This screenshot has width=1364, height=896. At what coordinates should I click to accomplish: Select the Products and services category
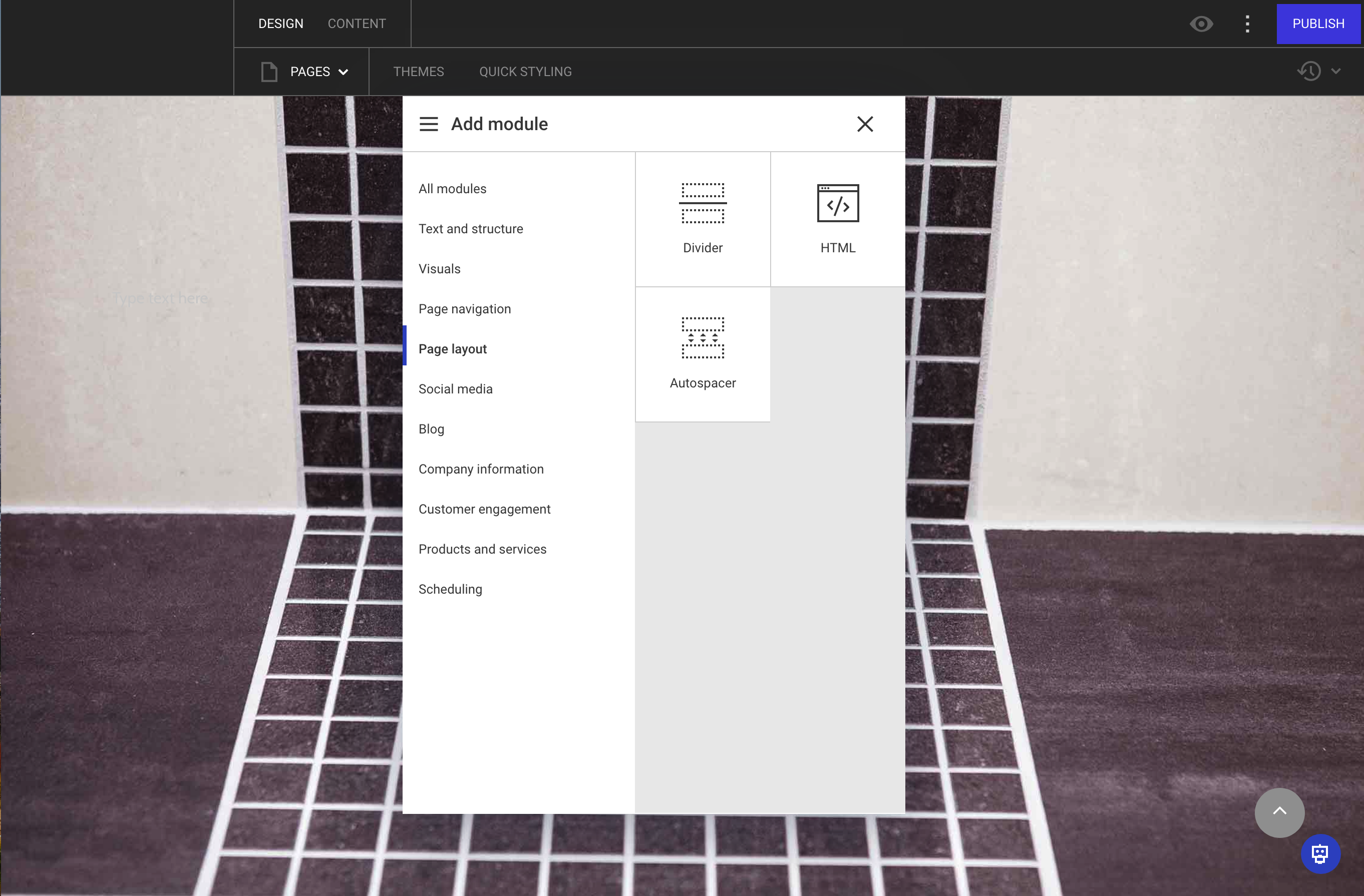click(483, 548)
